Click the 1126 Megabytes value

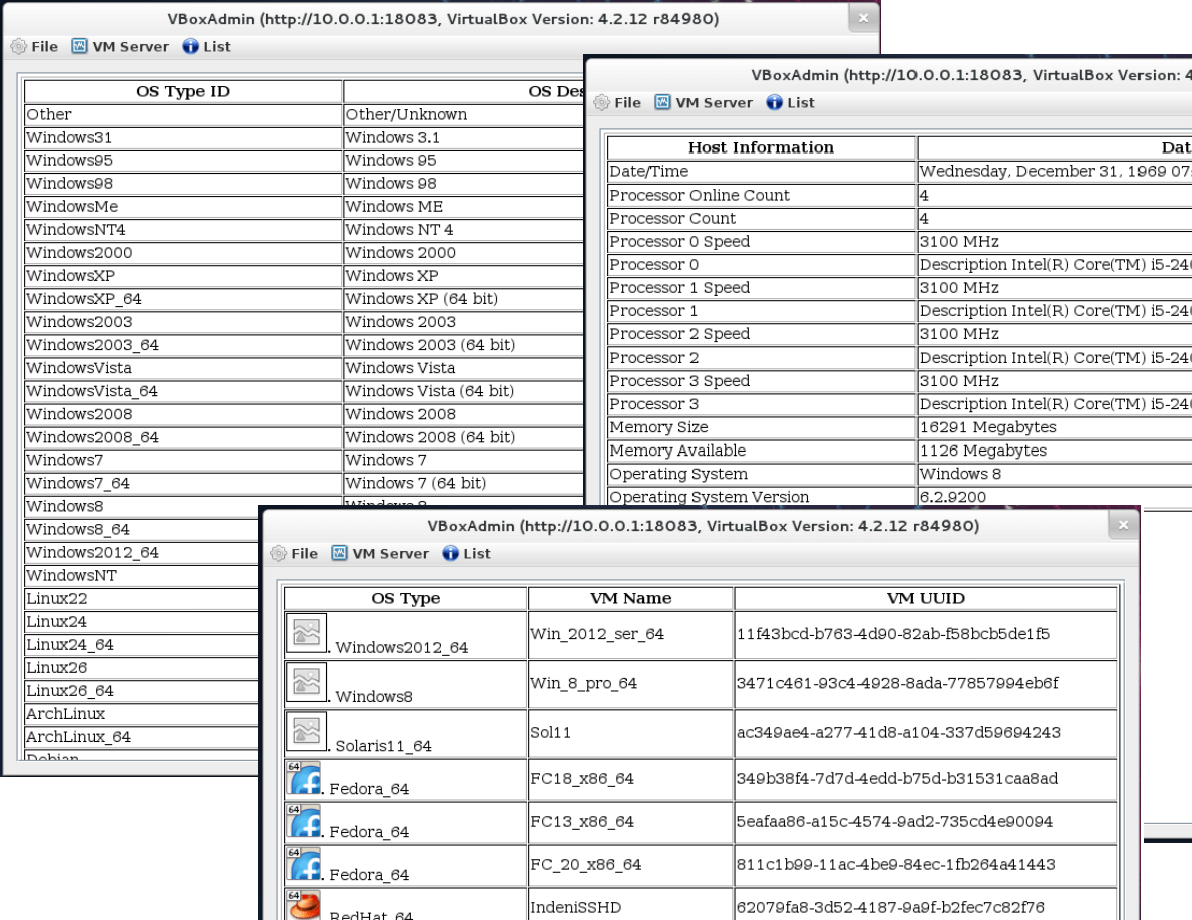983,451
